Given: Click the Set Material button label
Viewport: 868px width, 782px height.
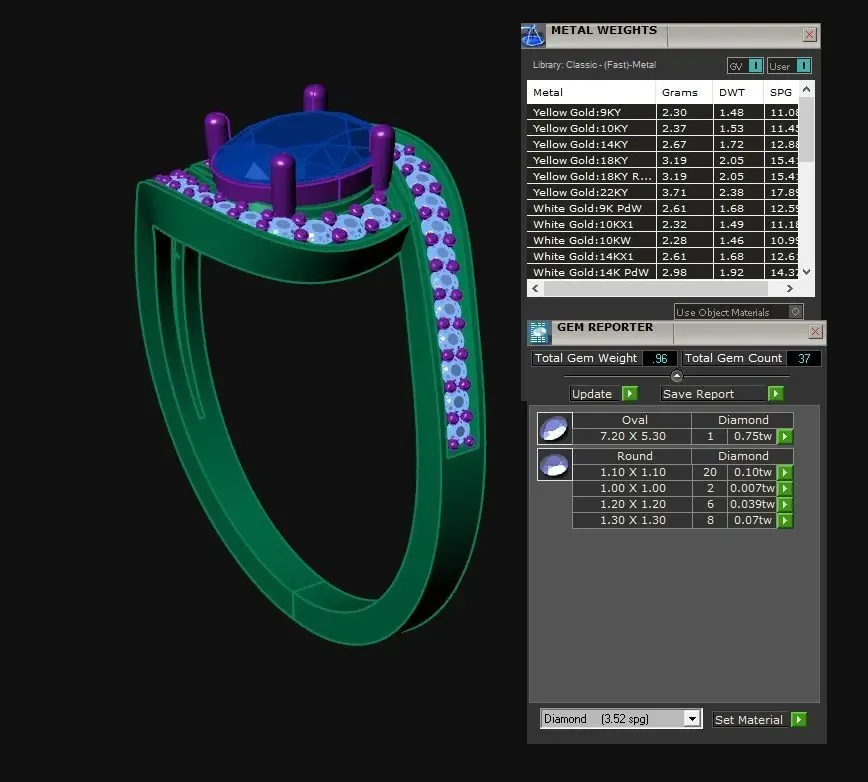Looking at the screenshot, I should (x=748, y=719).
